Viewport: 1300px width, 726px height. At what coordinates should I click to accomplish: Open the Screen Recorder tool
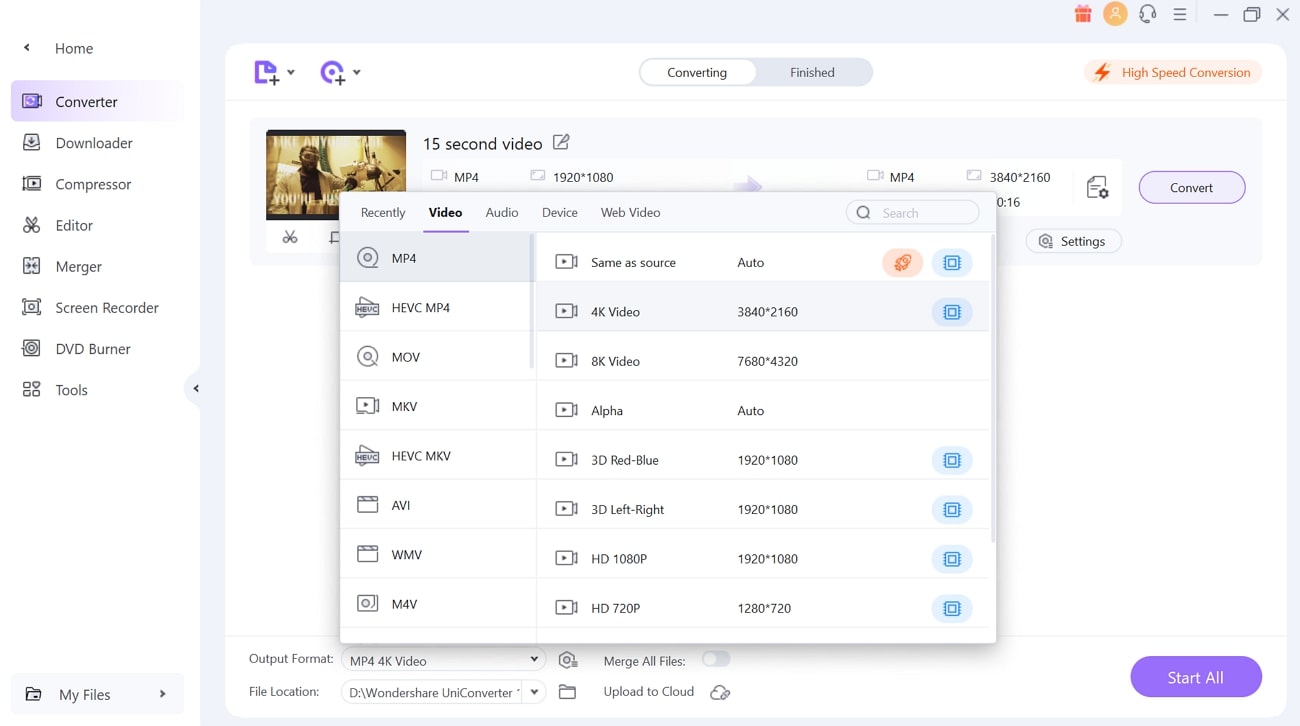105,307
